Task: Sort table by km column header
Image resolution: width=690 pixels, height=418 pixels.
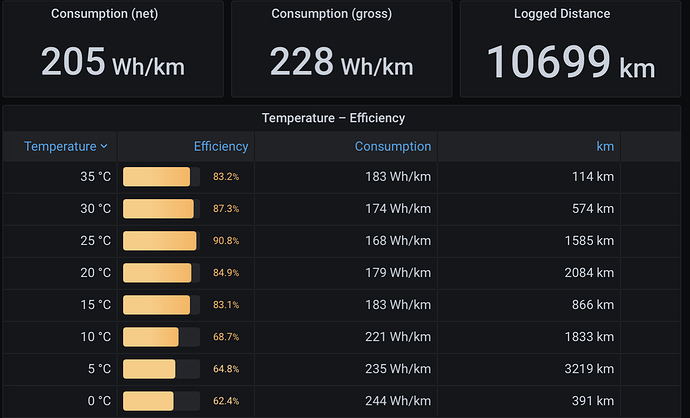Action: pos(605,146)
